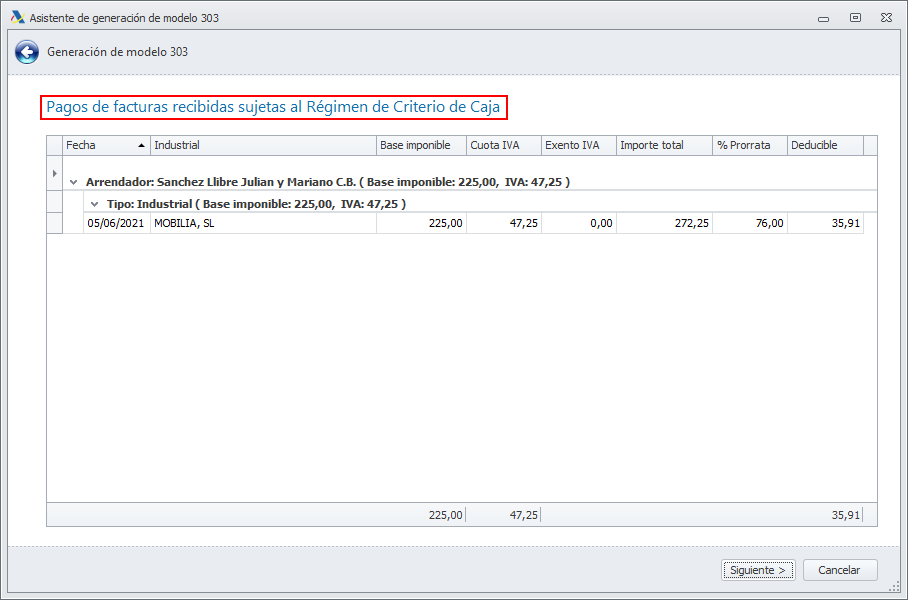
Task: Click the % Prorrata column header
Action: click(750, 145)
